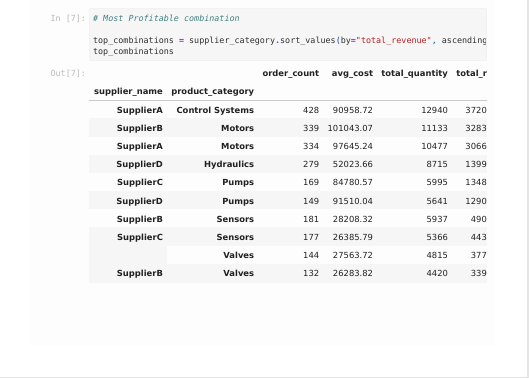Click the comment '# Most Profitable combination'
The width and height of the screenshot is (529, 378).
pos(166,18)
